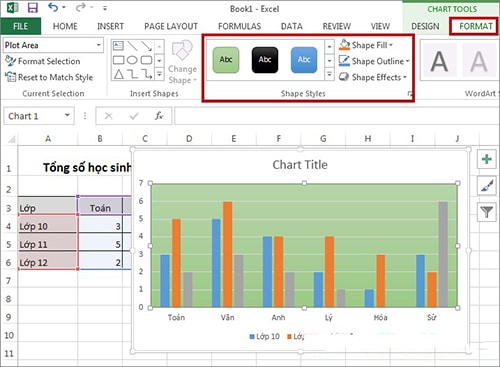Image resolution: width=500 pixels, height=367 pixels.
Task: Click the Save icon in quick access toolbar
Action: pos(32,8)
